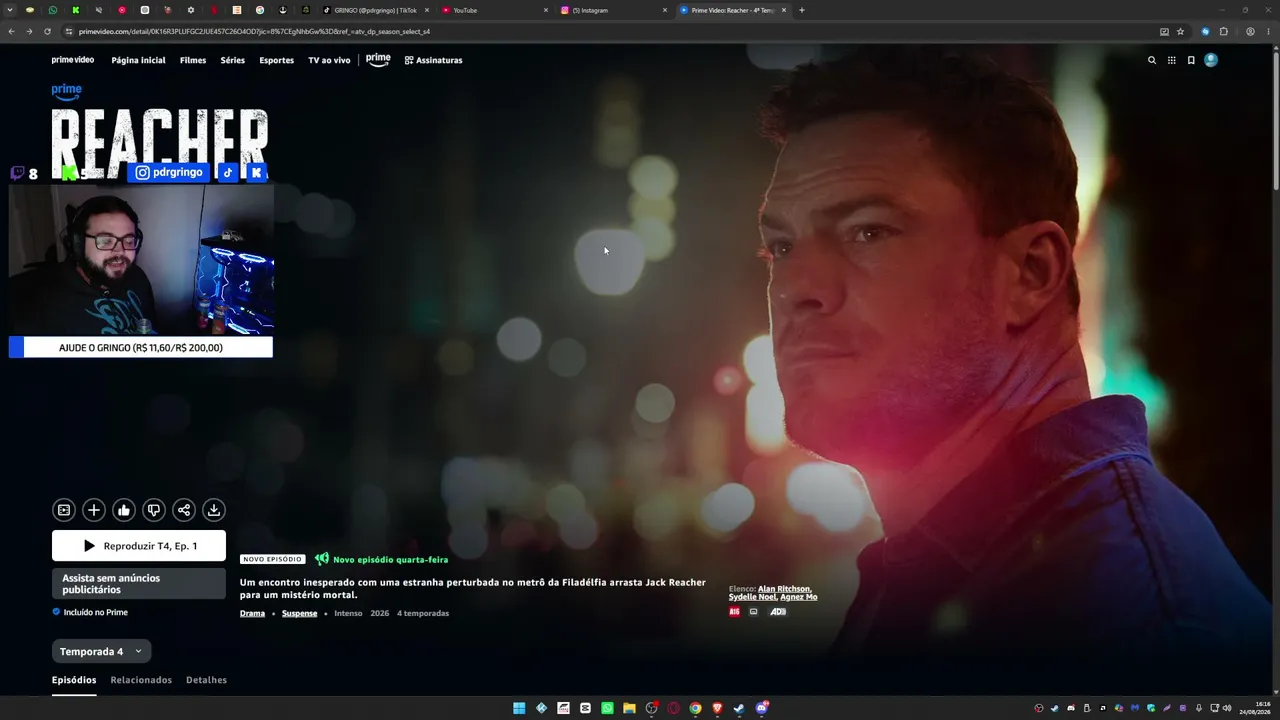The image size is (1280, 720).
Task: Reload the page with the refresh icon
Action: click(47, 31)
